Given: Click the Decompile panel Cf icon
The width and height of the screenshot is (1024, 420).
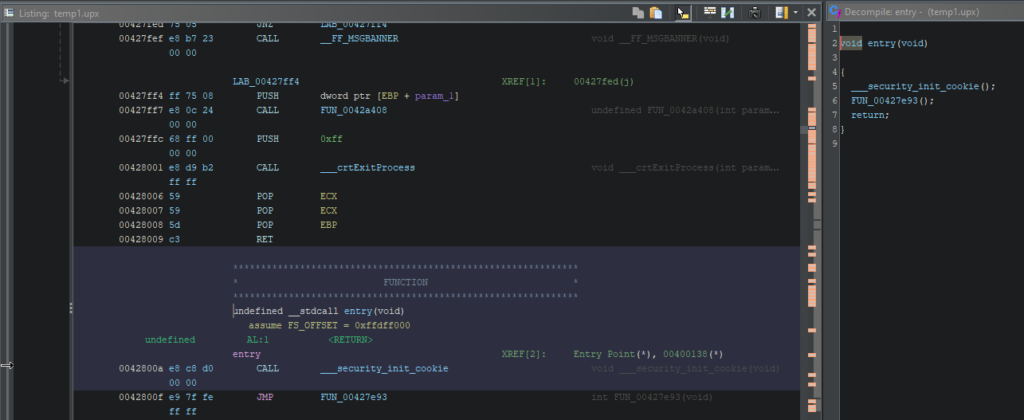Looking at the screenshot, I should (835, 12).
